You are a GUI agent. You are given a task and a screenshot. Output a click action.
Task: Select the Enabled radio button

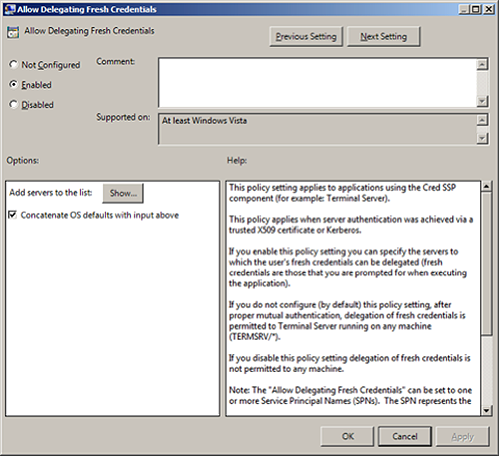(x=13, y=84)
